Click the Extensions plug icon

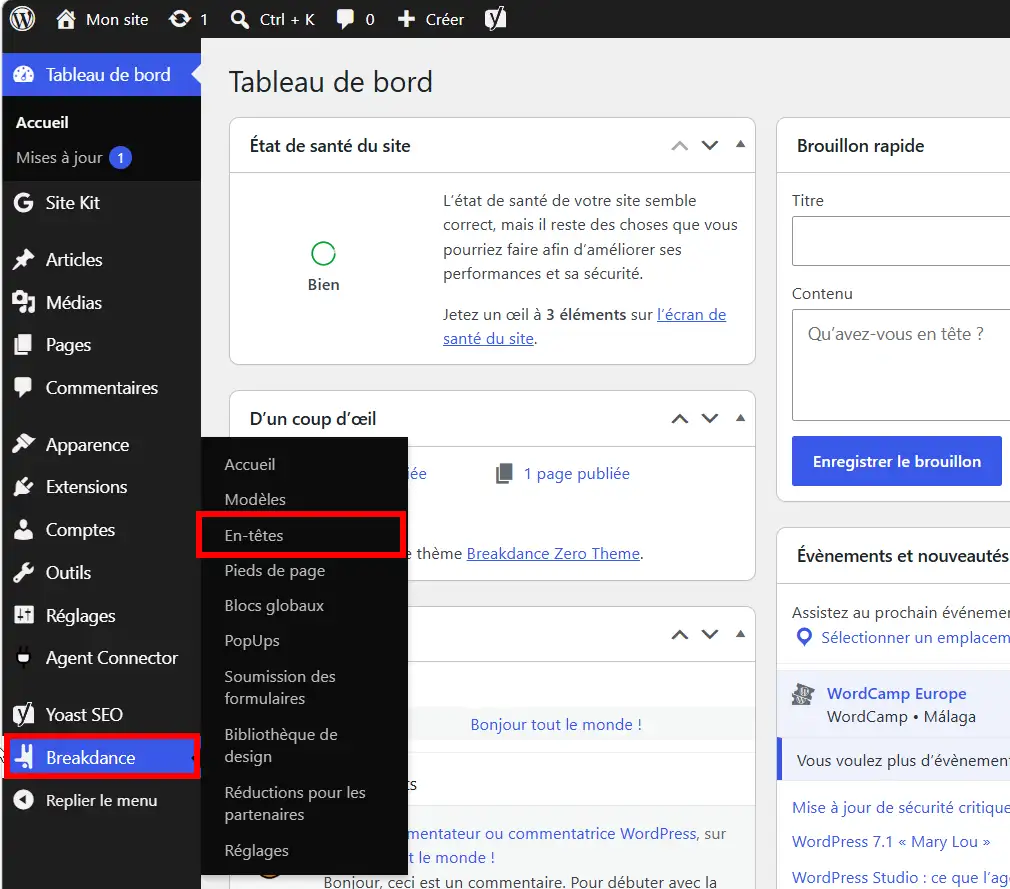[x=24, y=487]
